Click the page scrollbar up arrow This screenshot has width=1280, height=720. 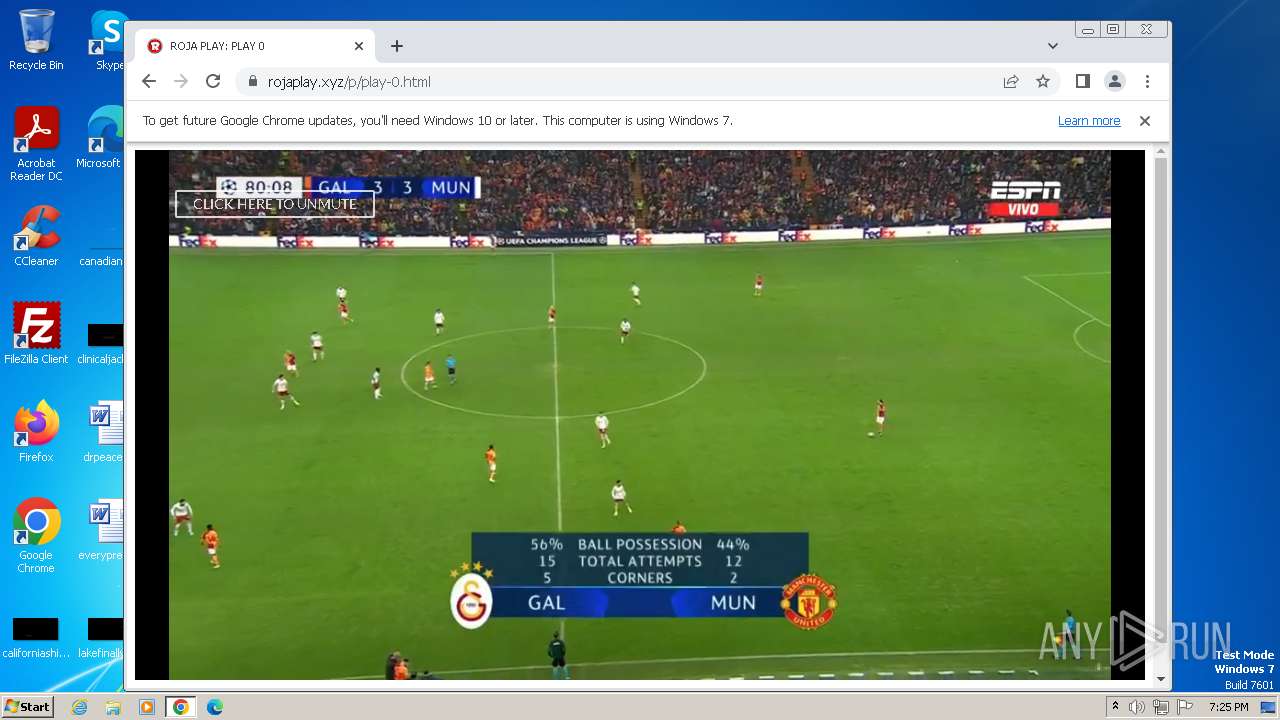click(x=1160, y=153)
